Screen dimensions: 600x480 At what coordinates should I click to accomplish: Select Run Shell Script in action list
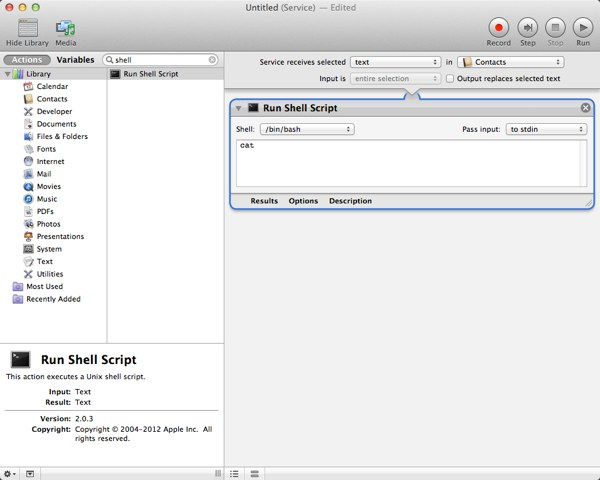(166, 74)
